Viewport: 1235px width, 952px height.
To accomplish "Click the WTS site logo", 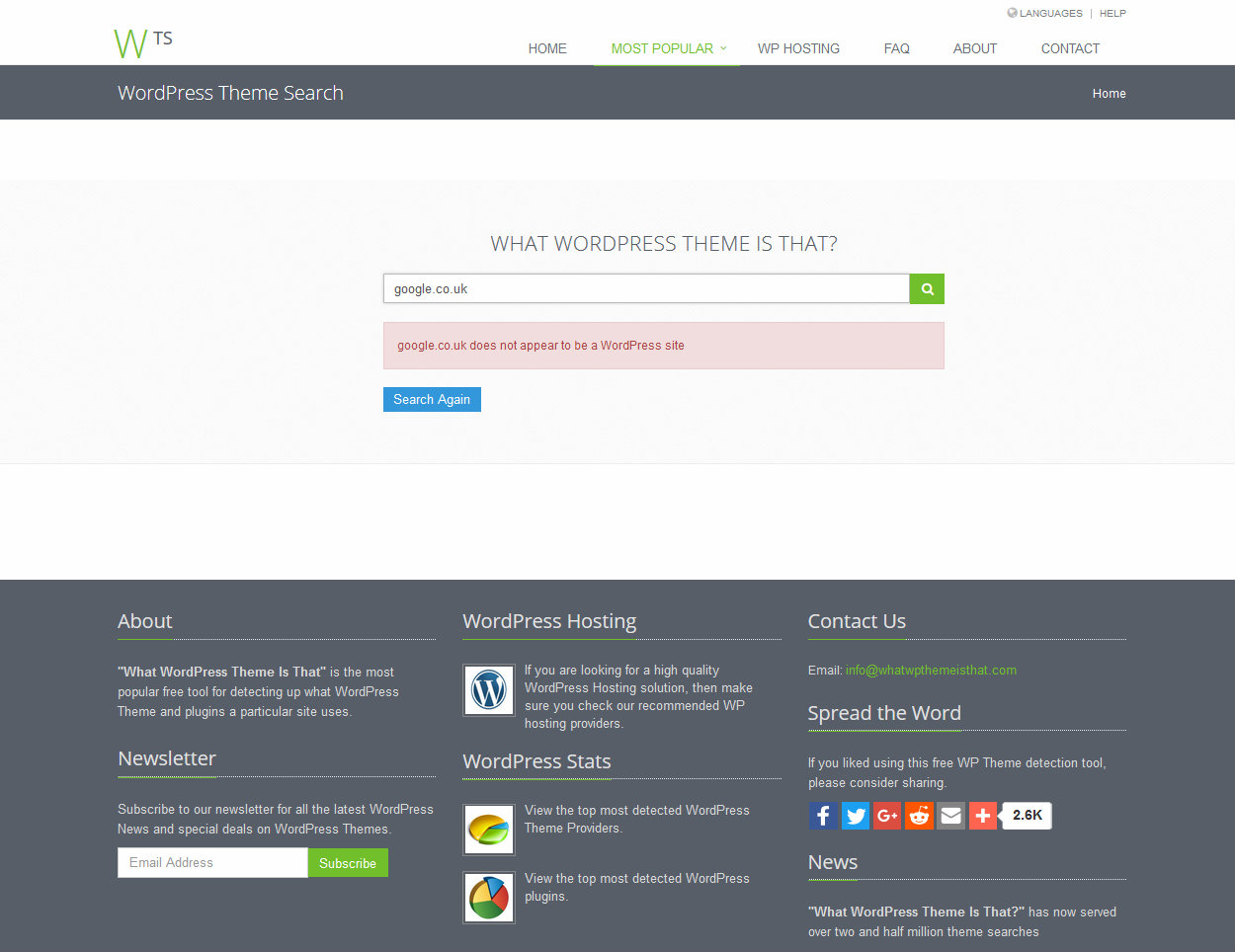I will (143, 43).
